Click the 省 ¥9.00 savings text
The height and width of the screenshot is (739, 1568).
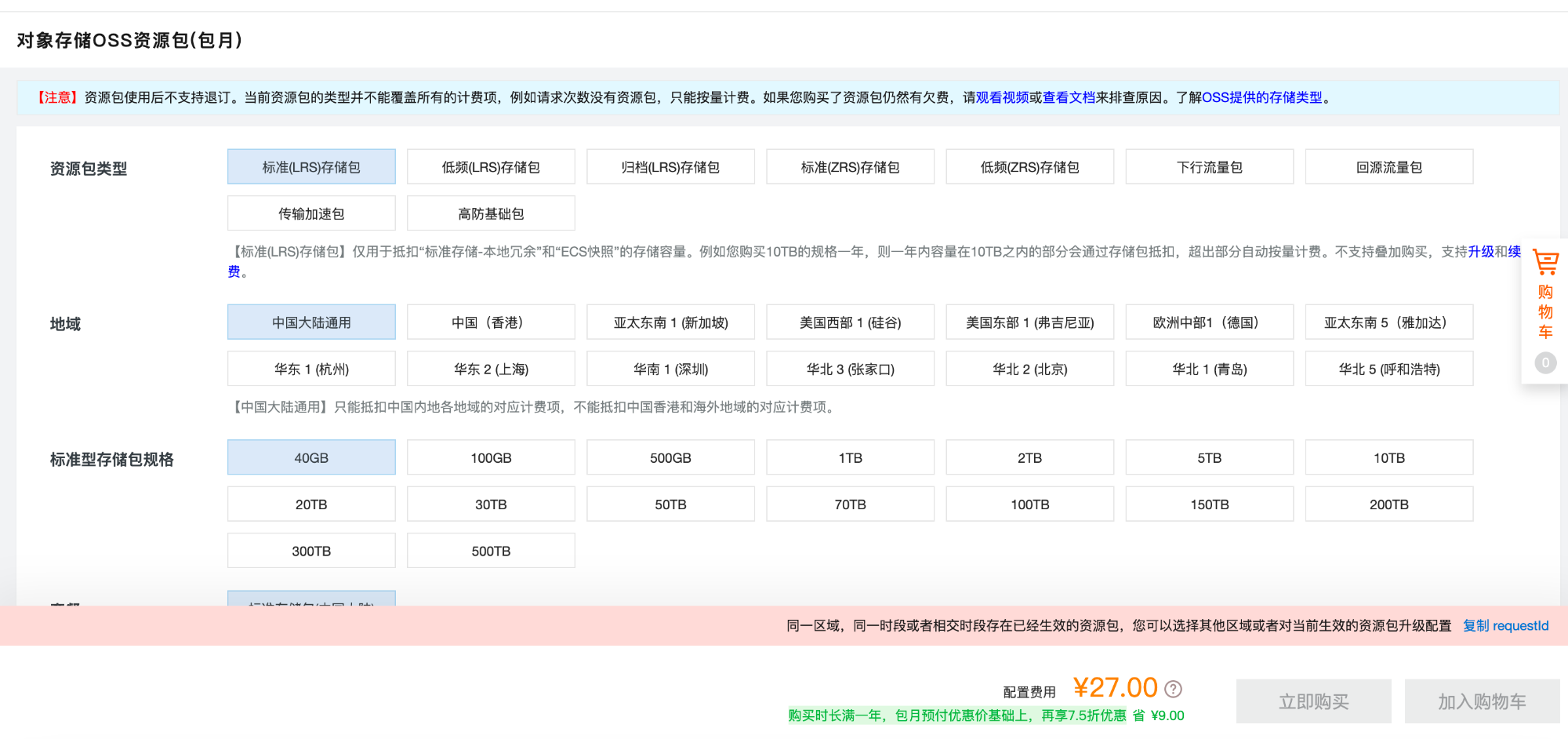click(x=1158, y=715)
